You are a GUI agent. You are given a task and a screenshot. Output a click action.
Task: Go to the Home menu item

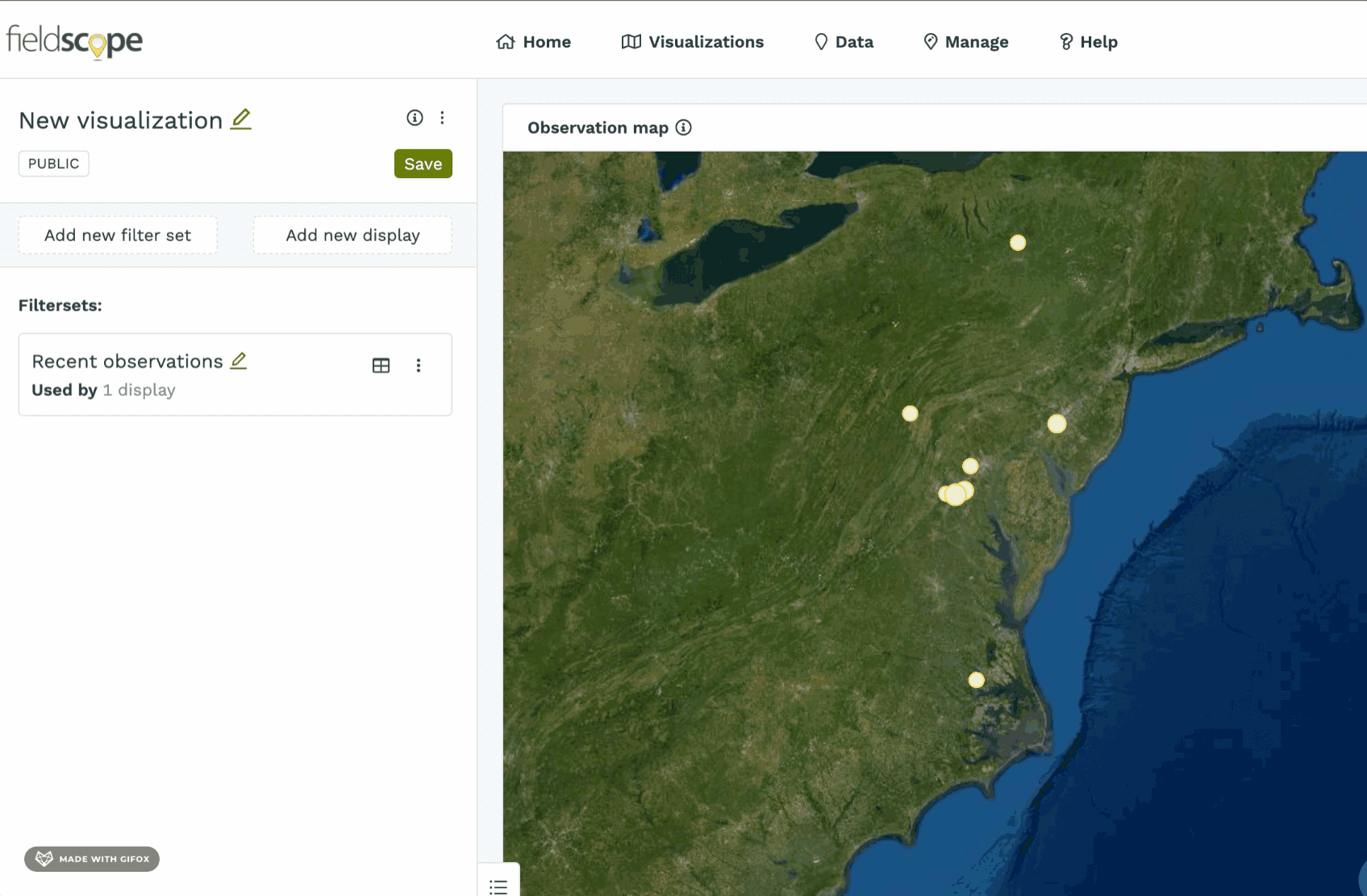coord(533,42)
